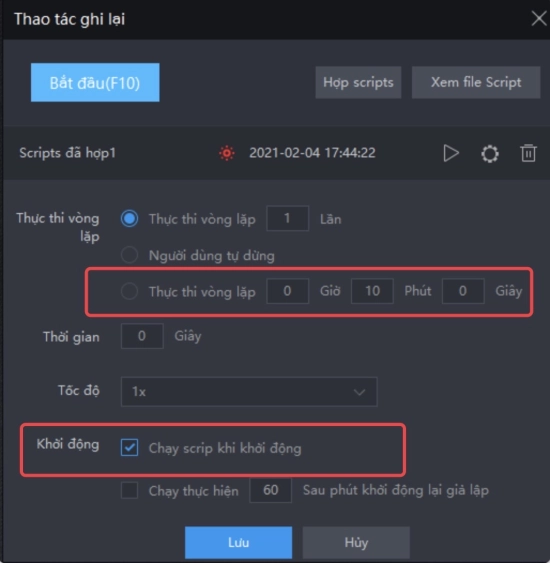Play the Scripts đã hợp1 script

[x=451, y=153]
